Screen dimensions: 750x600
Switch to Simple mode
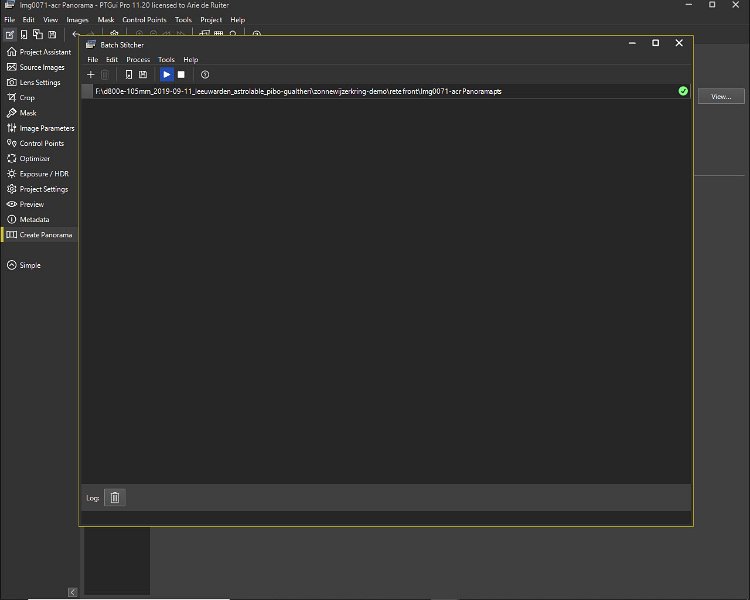tap(30, 265)
